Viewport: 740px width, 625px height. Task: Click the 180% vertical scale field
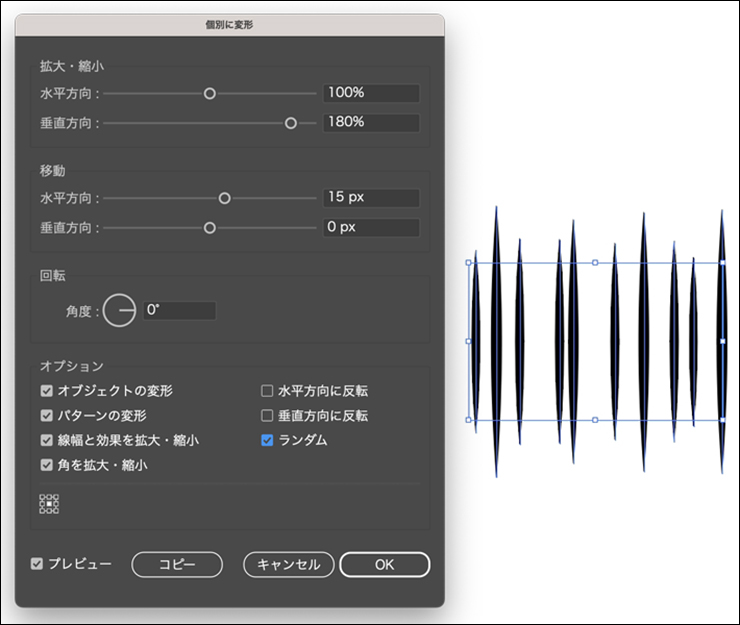[x=370, y=123]
